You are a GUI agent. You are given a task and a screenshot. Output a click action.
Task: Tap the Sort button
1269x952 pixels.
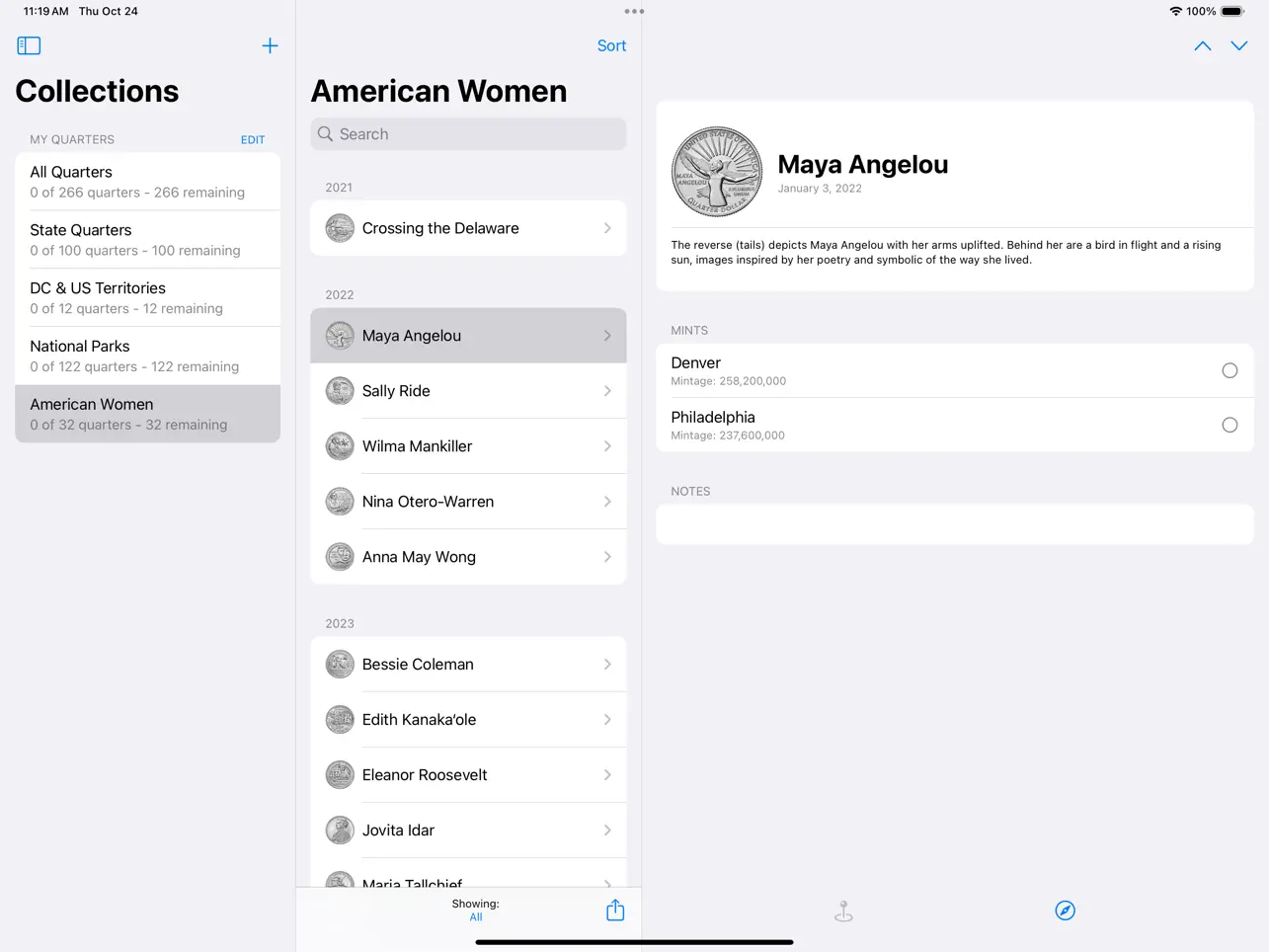[x=611, y=45]
